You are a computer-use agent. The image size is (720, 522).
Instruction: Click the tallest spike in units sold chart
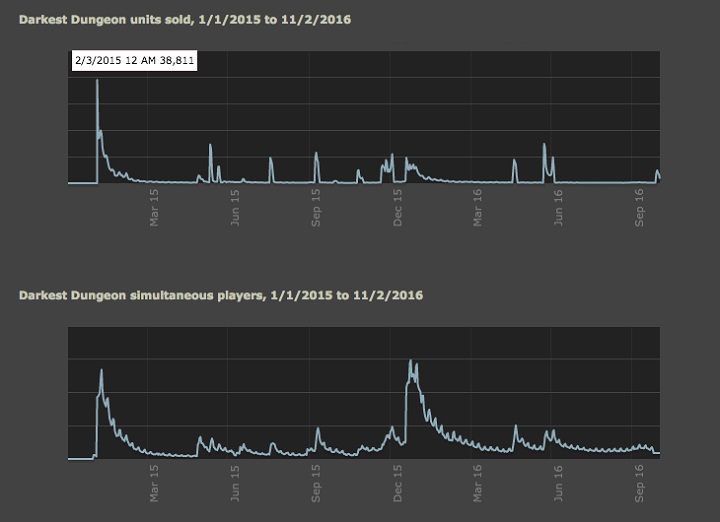point(97,82)
